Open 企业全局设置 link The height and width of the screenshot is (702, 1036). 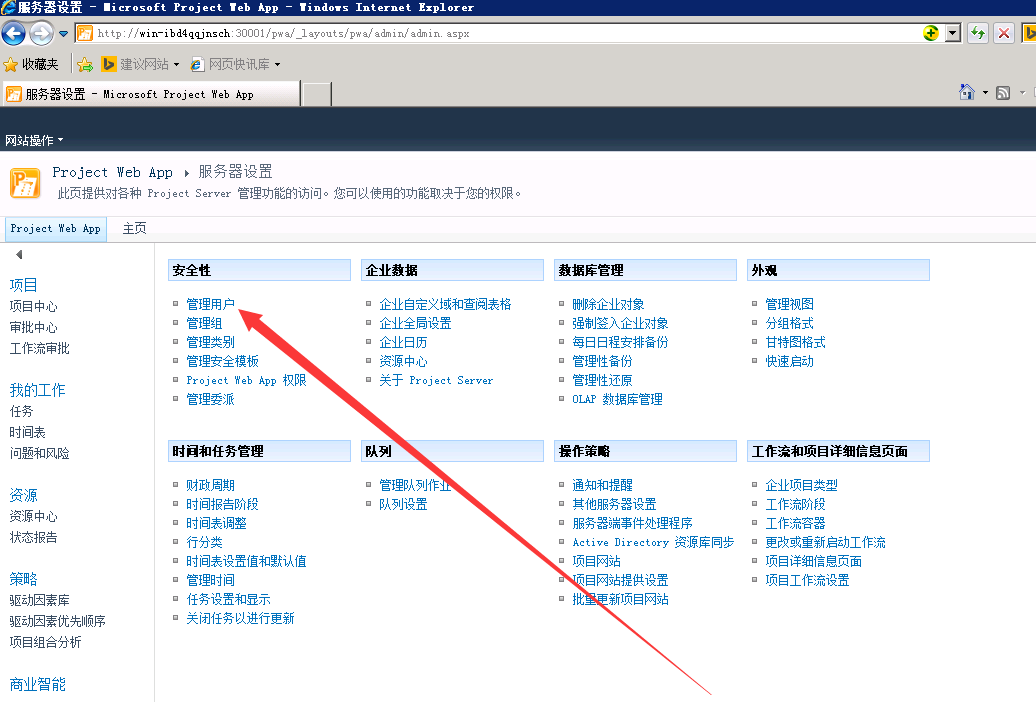click(416, 323)
